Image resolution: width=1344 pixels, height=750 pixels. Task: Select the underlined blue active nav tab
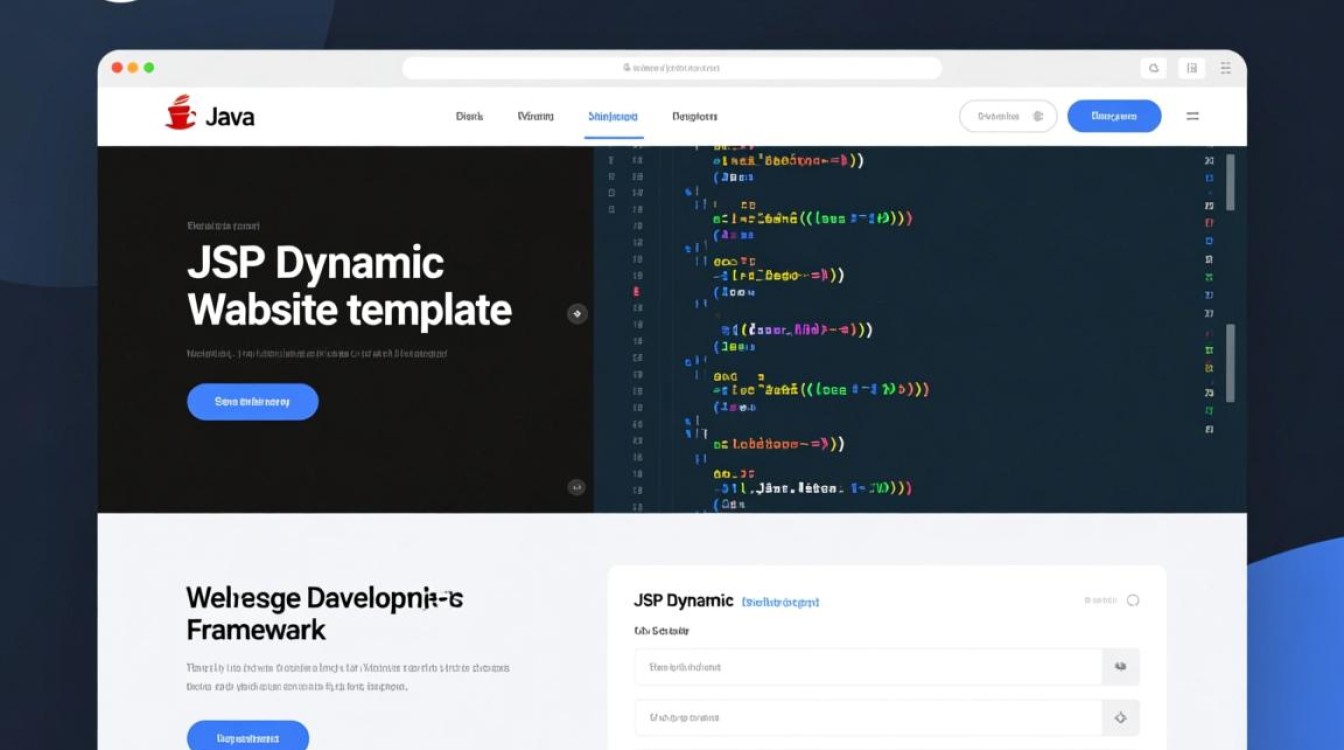pos(613,116)
